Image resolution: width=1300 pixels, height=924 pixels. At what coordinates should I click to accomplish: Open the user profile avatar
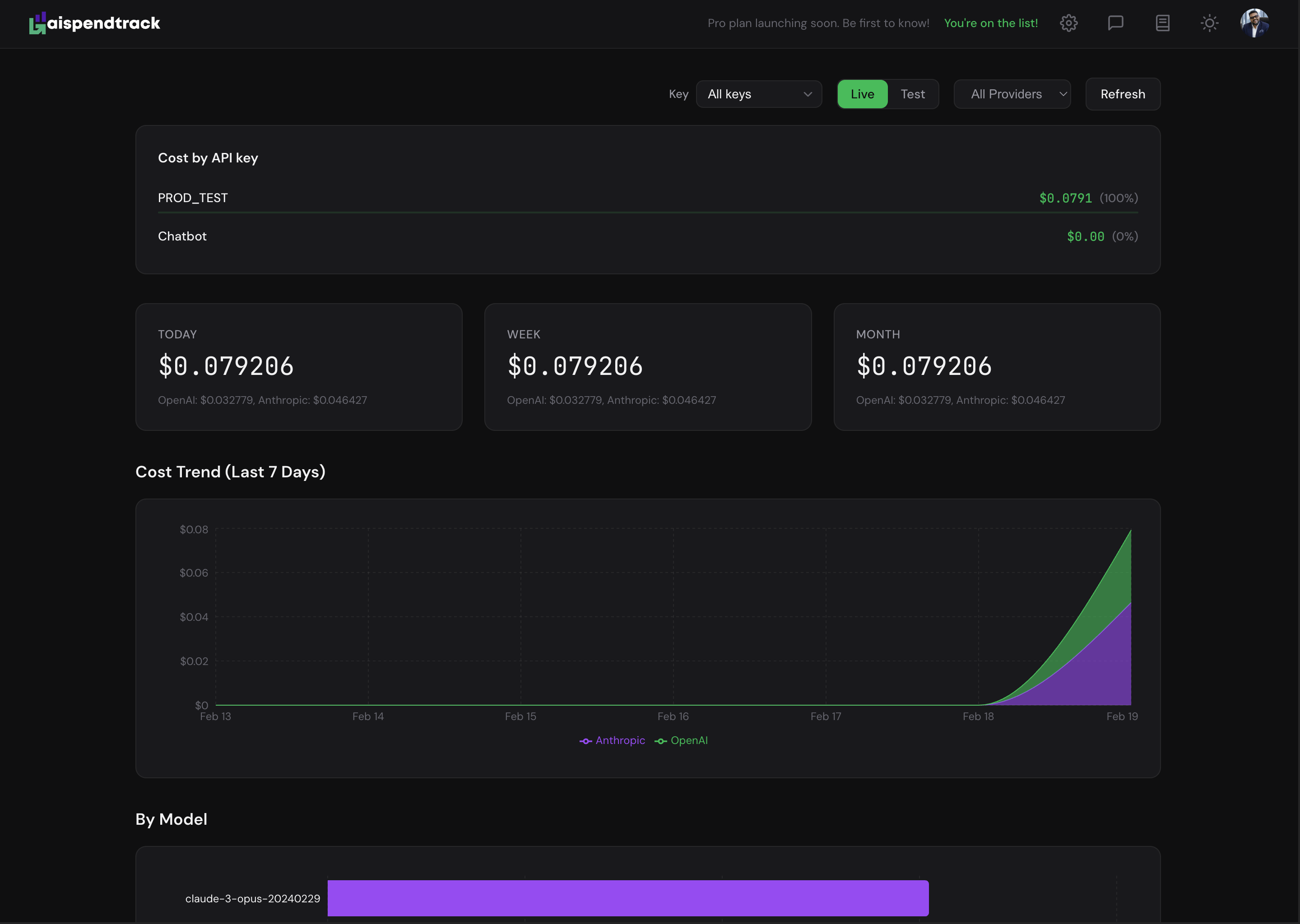pyautogui.click(x=1254, y=23)
